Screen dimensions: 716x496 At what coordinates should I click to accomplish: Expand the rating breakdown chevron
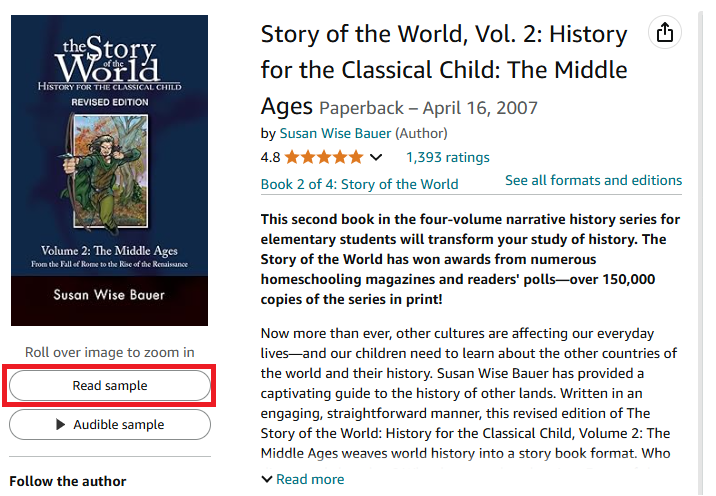pos(376,157)
